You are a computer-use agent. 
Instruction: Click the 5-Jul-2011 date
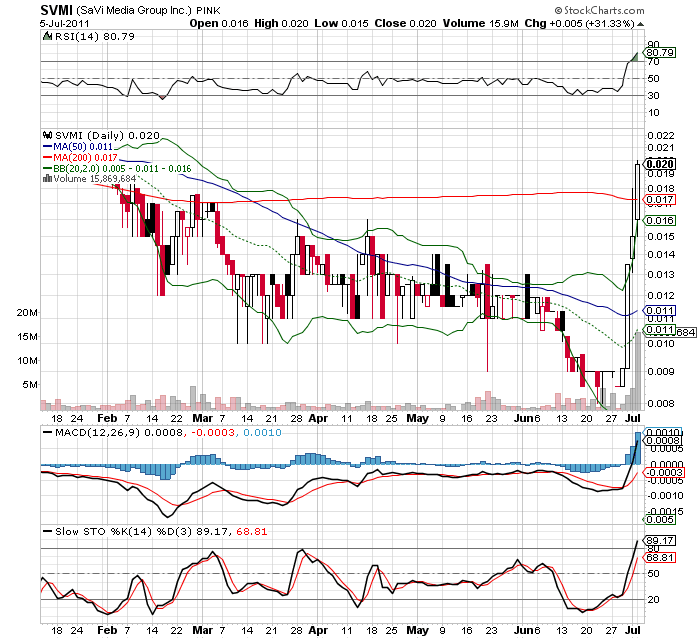(x=65, y=24)
